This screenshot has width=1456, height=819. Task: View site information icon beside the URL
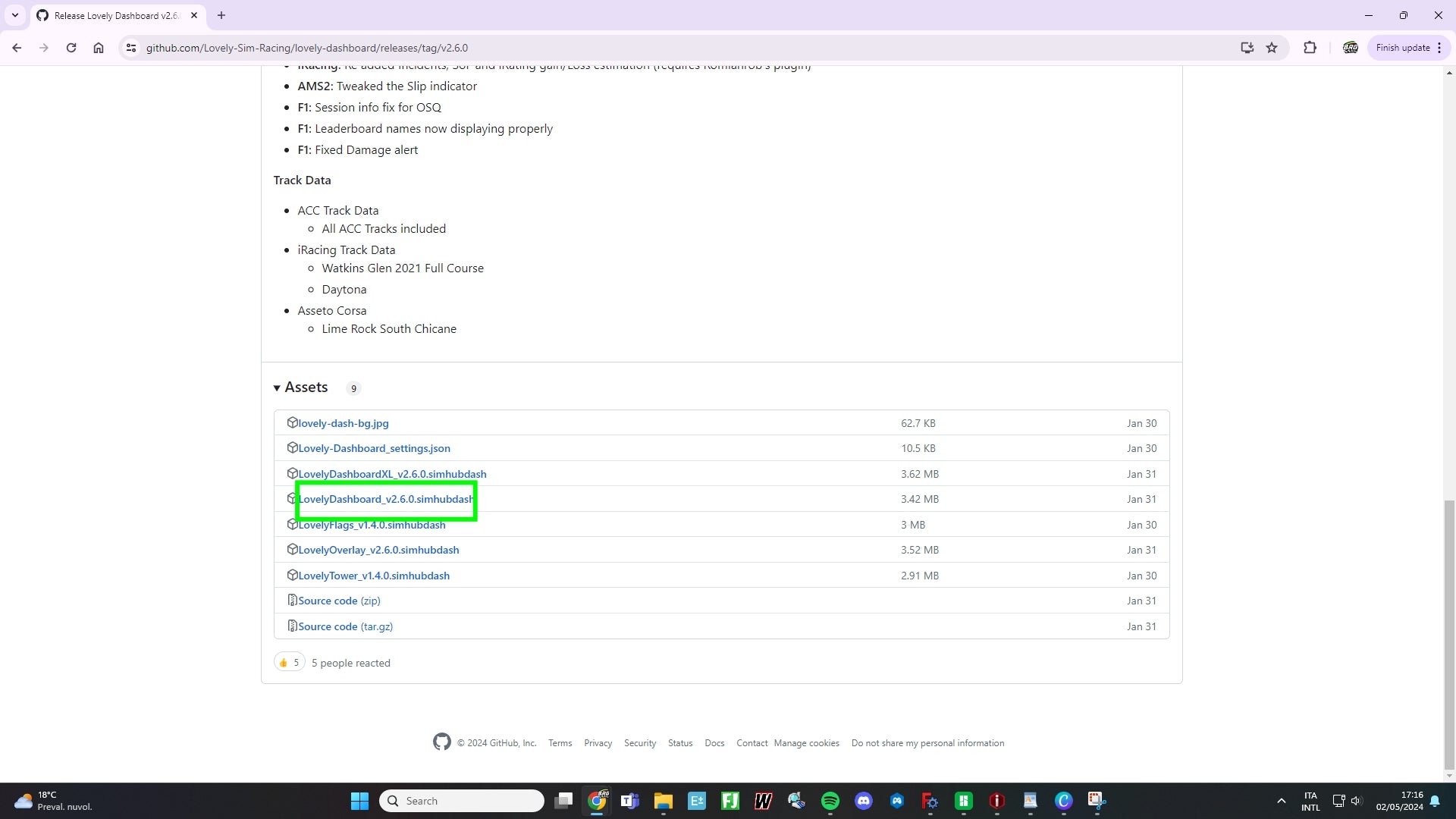pyautogui.click(x=131, y=48)
